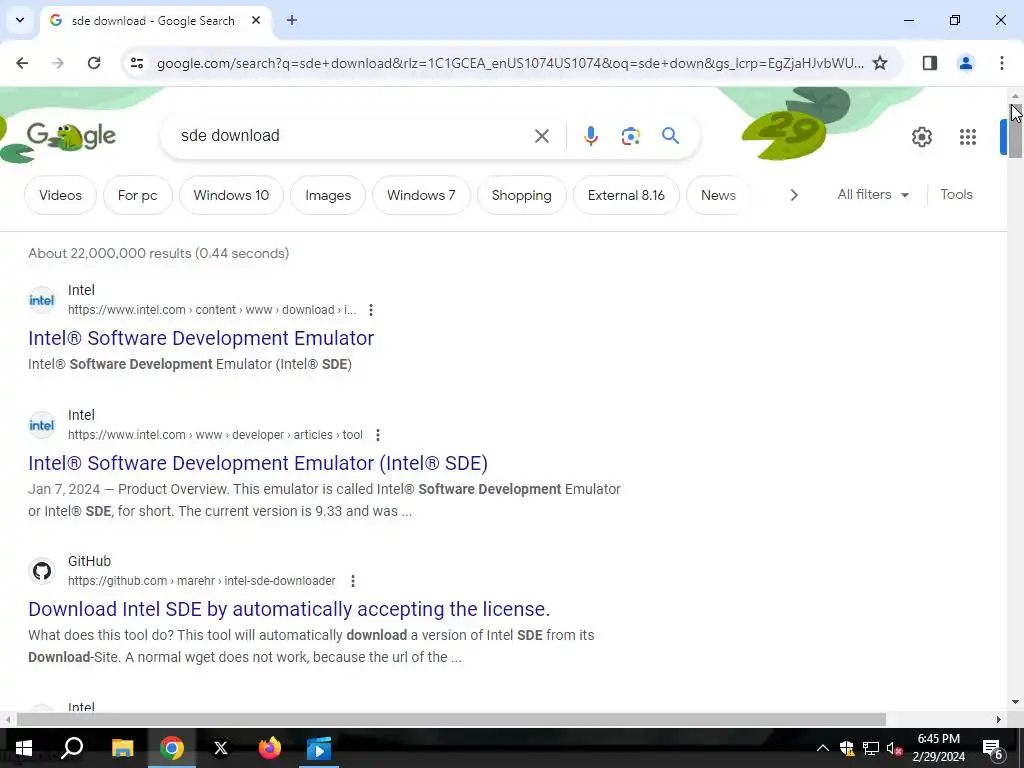
Task: Close the sde download tab
Action: (x=256, y=20)
